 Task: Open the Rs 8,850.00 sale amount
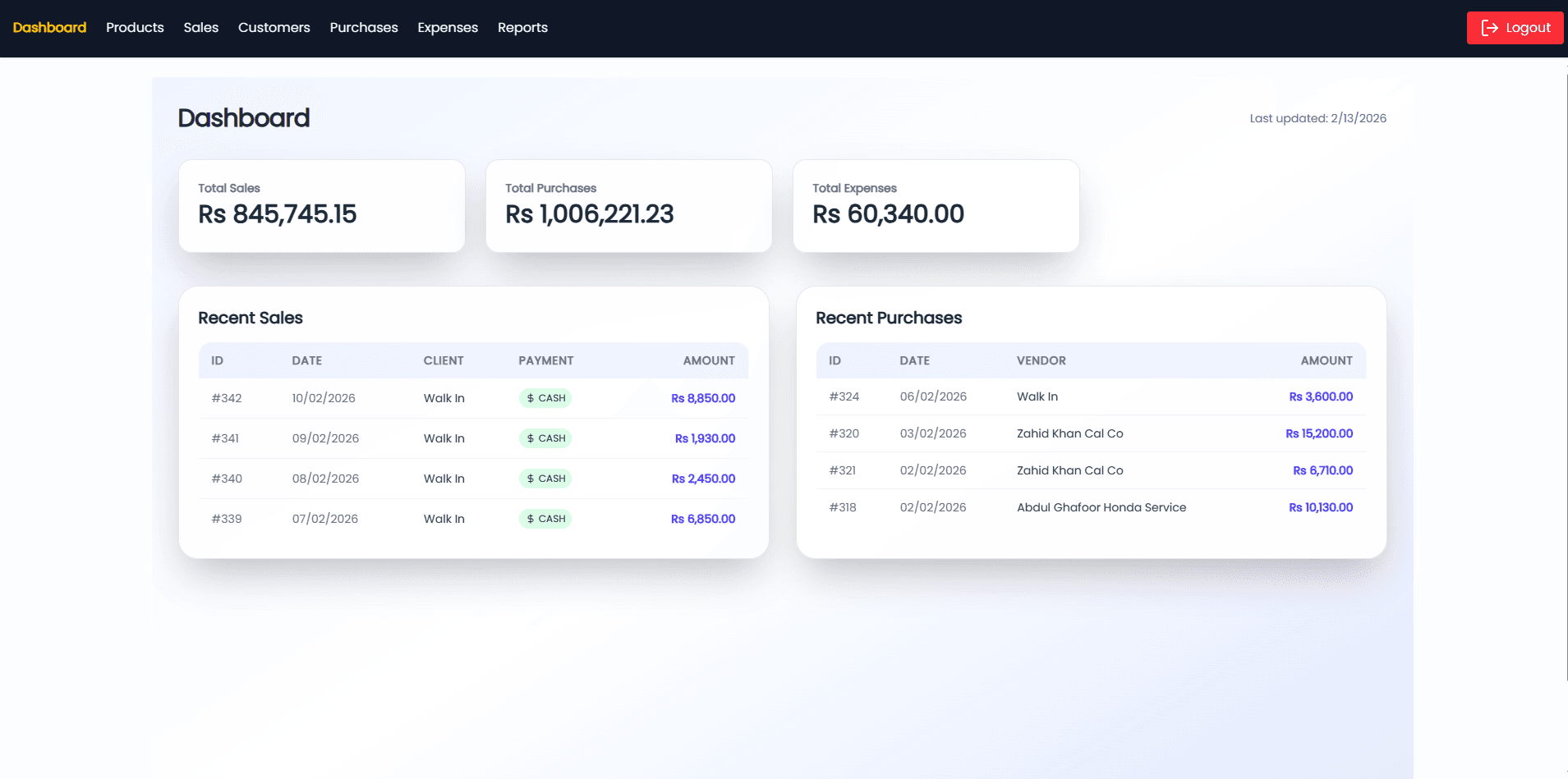click(703, 398)
